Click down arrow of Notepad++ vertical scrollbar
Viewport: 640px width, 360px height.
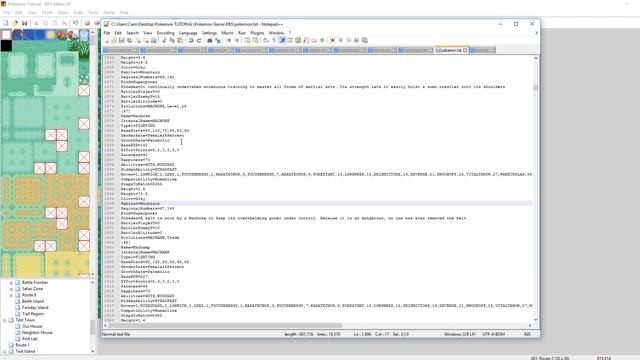[x=536, y=320]
